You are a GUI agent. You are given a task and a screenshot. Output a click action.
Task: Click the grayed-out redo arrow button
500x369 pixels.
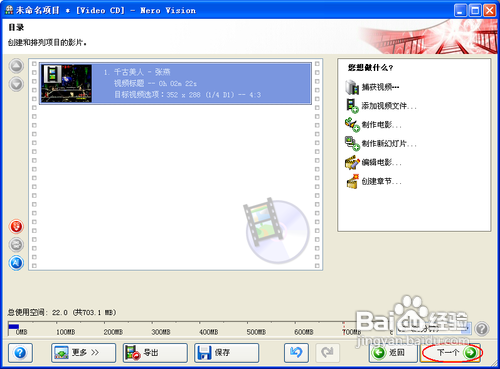327,353
